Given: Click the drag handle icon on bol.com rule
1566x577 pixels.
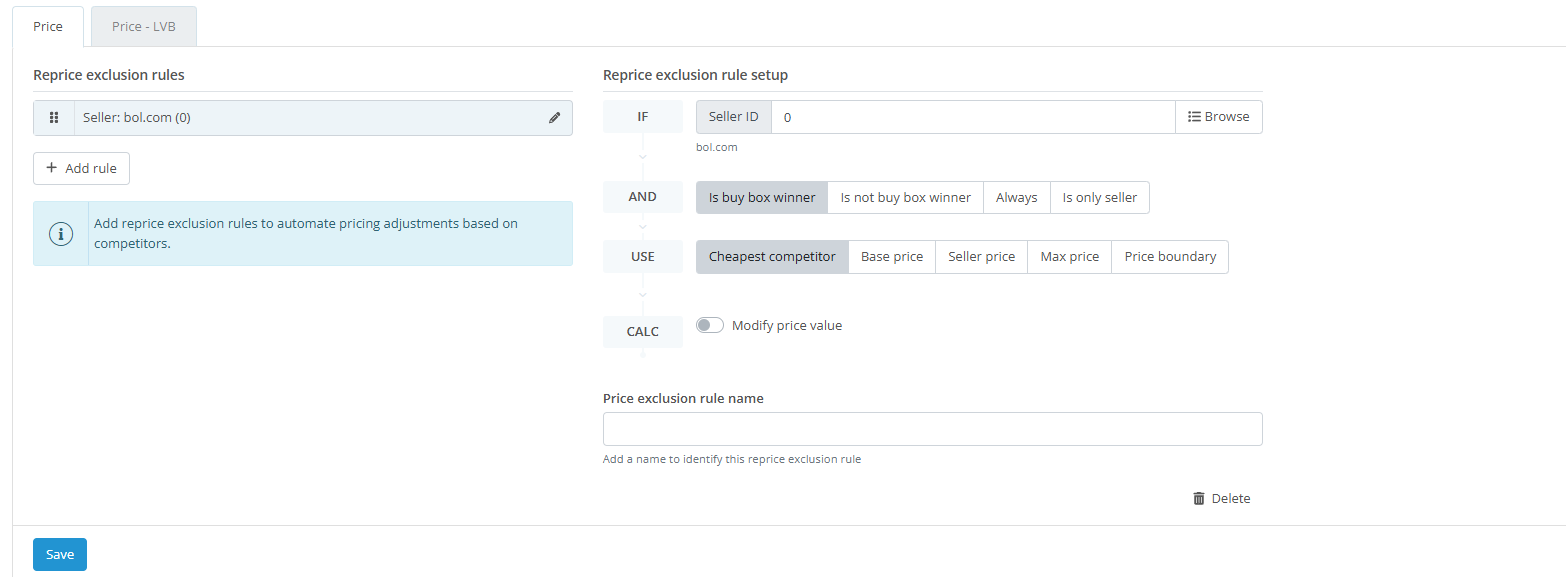Looking at the screenshot, I should (x=54, y=118).
